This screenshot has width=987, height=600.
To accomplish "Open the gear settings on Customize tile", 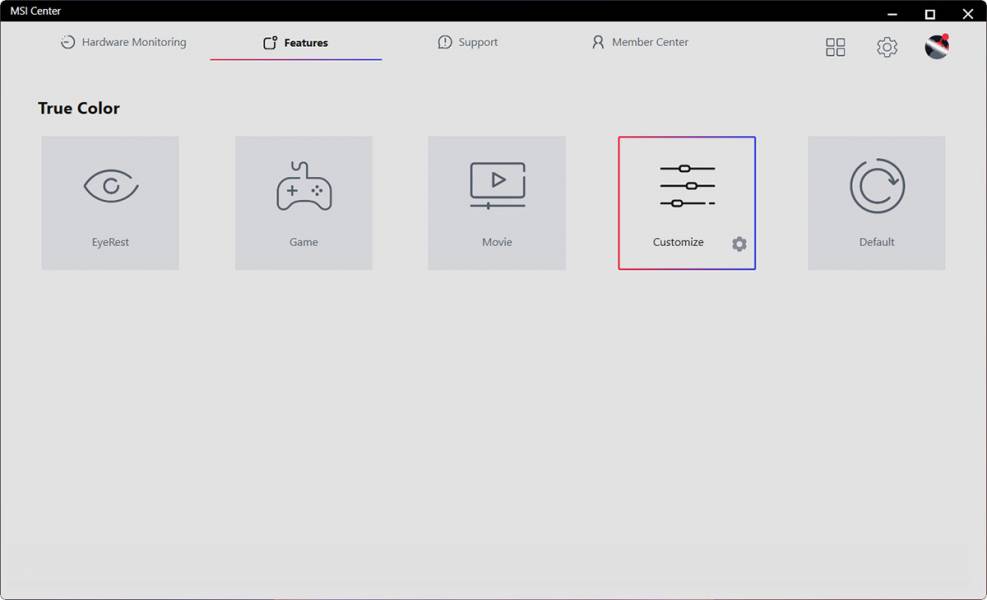I will 739,244.
